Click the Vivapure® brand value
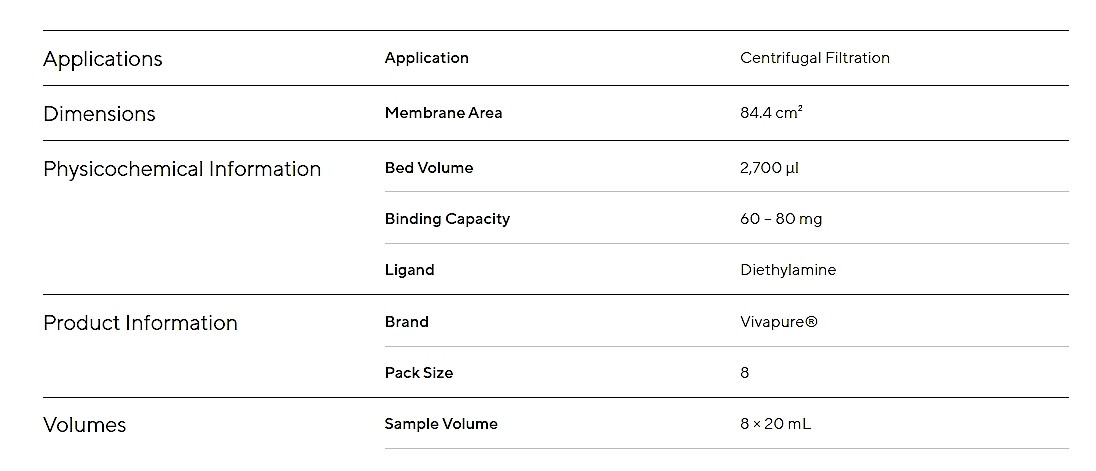 click(779, 321)
